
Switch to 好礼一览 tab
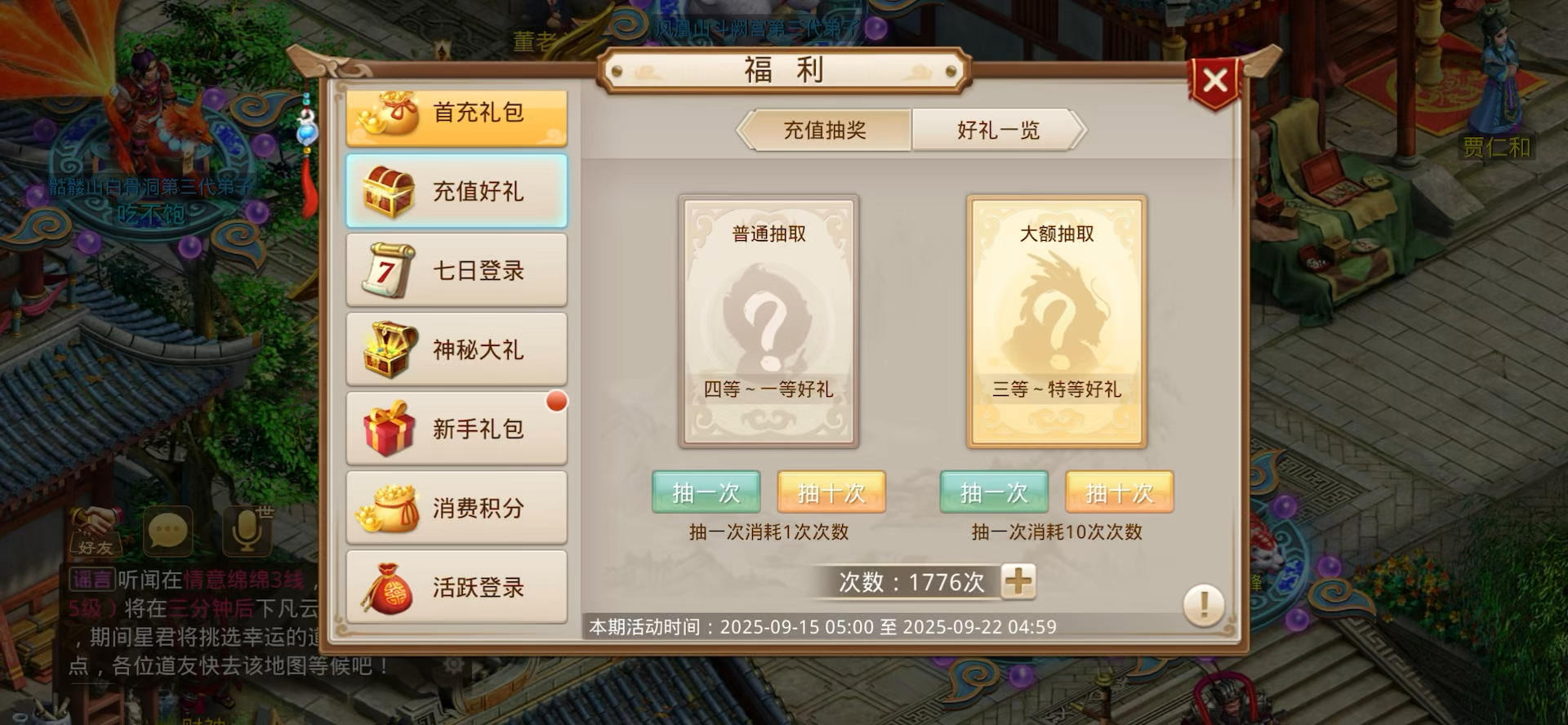[998, 130]
